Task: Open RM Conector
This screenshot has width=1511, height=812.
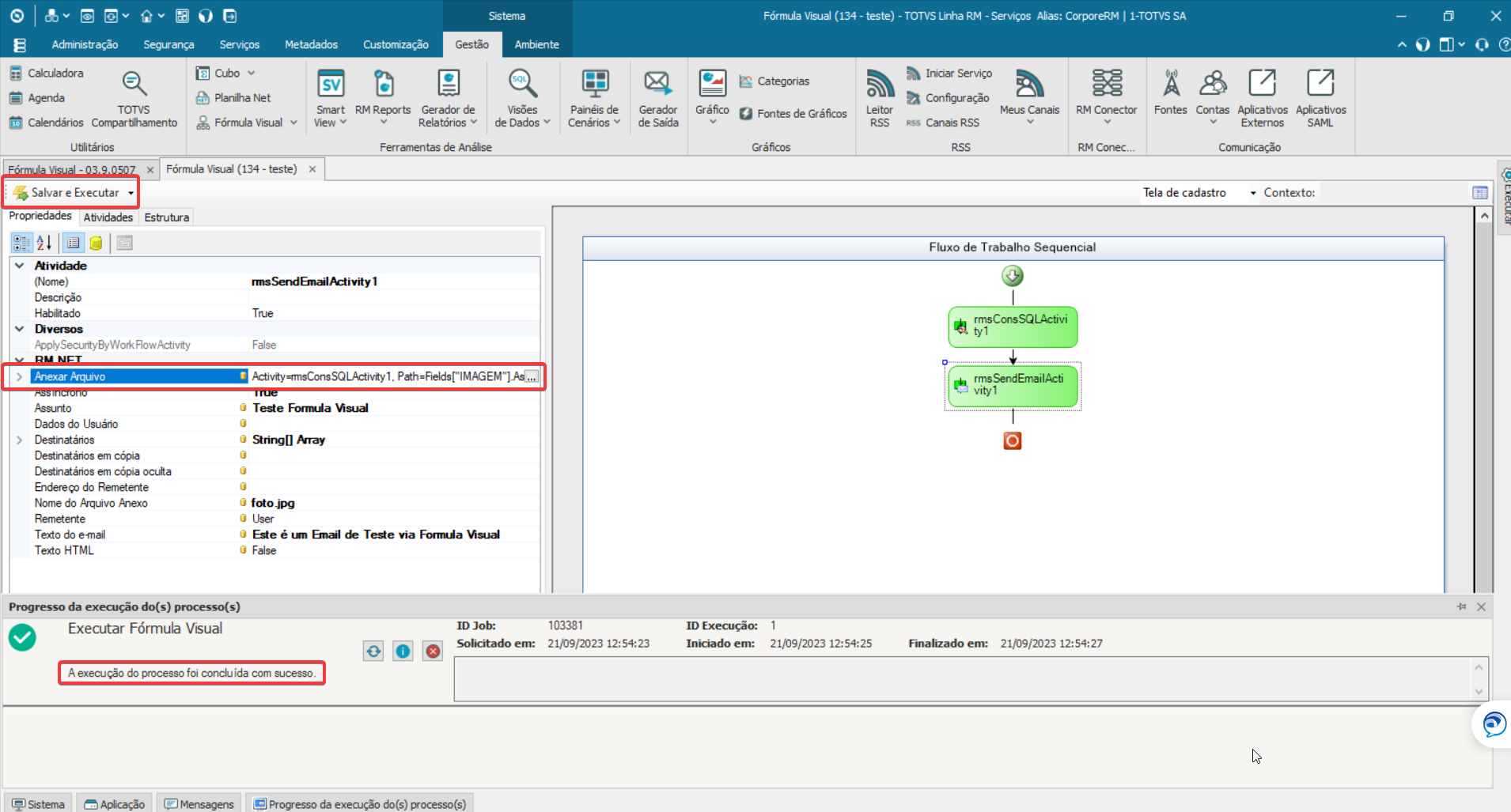Action: click(1106, 98)
